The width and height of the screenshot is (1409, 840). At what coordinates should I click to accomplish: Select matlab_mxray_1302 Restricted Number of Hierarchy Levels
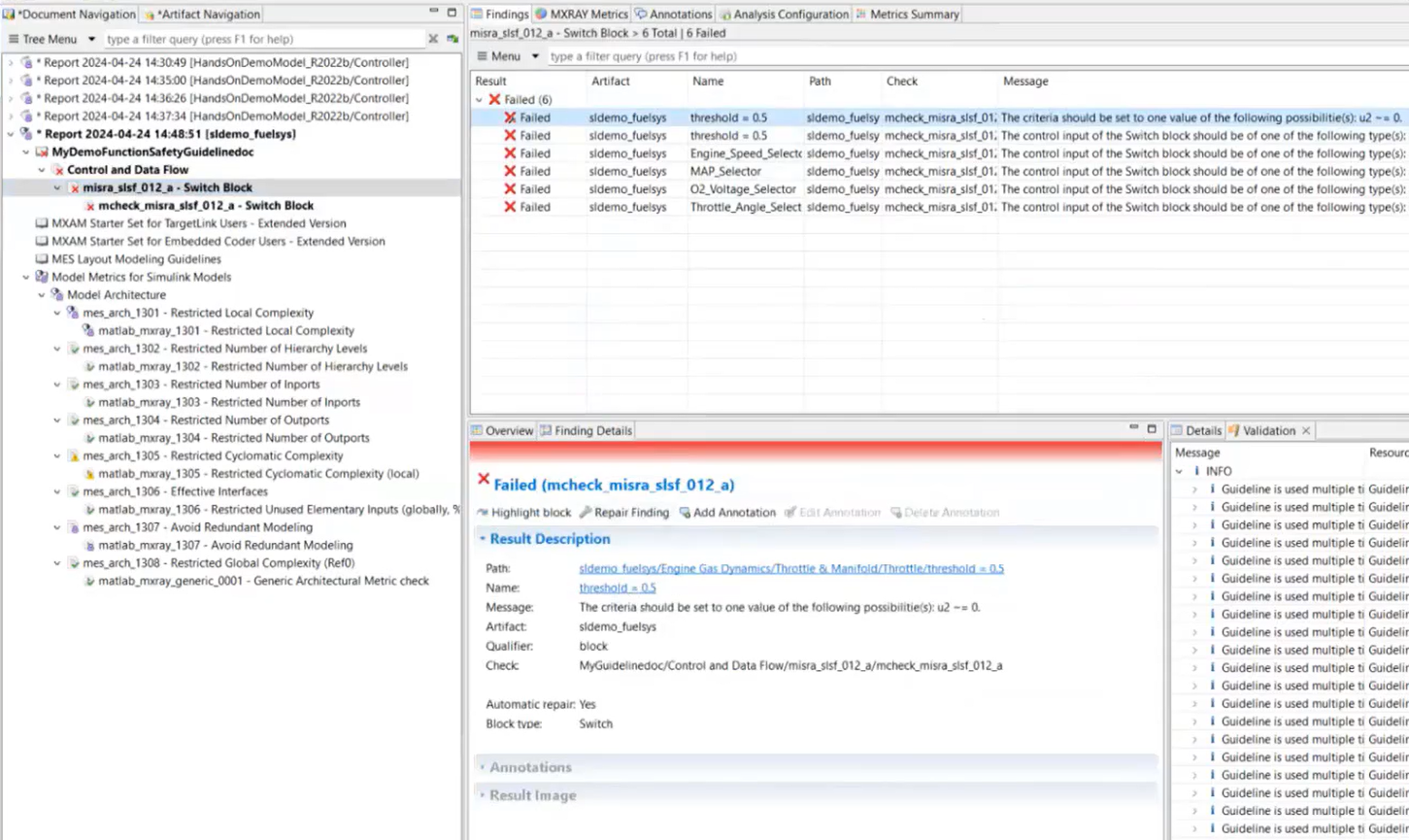tap(252, 366)
